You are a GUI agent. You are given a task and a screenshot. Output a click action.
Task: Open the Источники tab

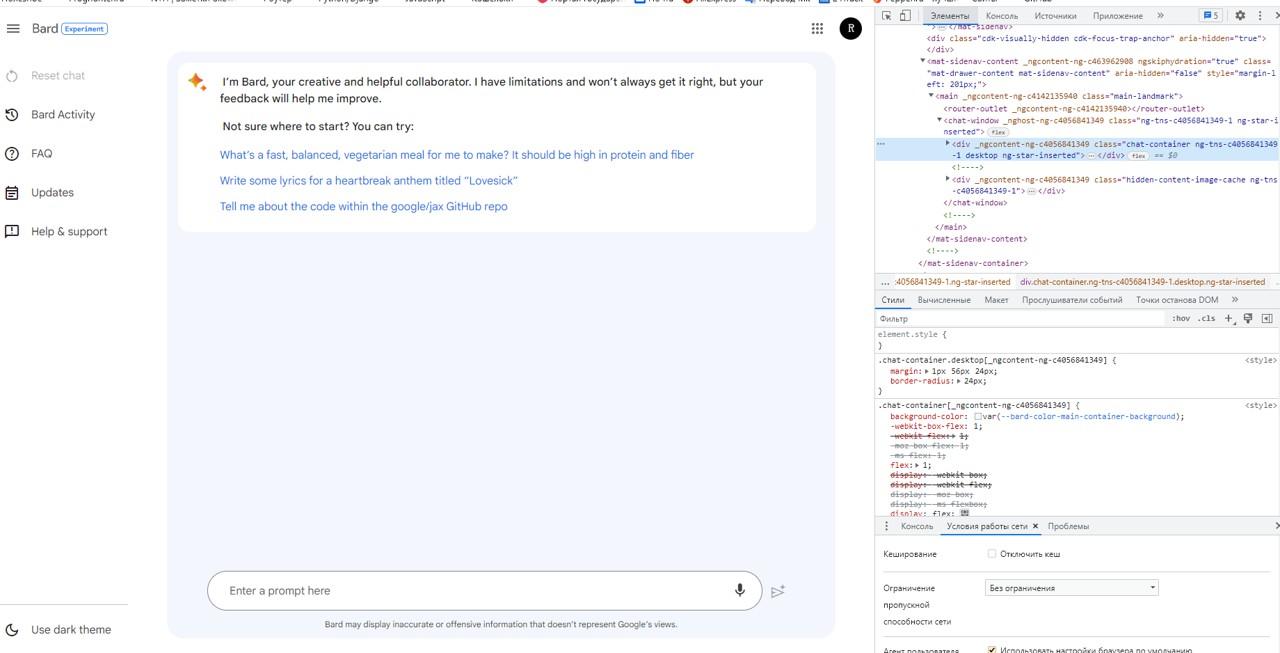1055,16
